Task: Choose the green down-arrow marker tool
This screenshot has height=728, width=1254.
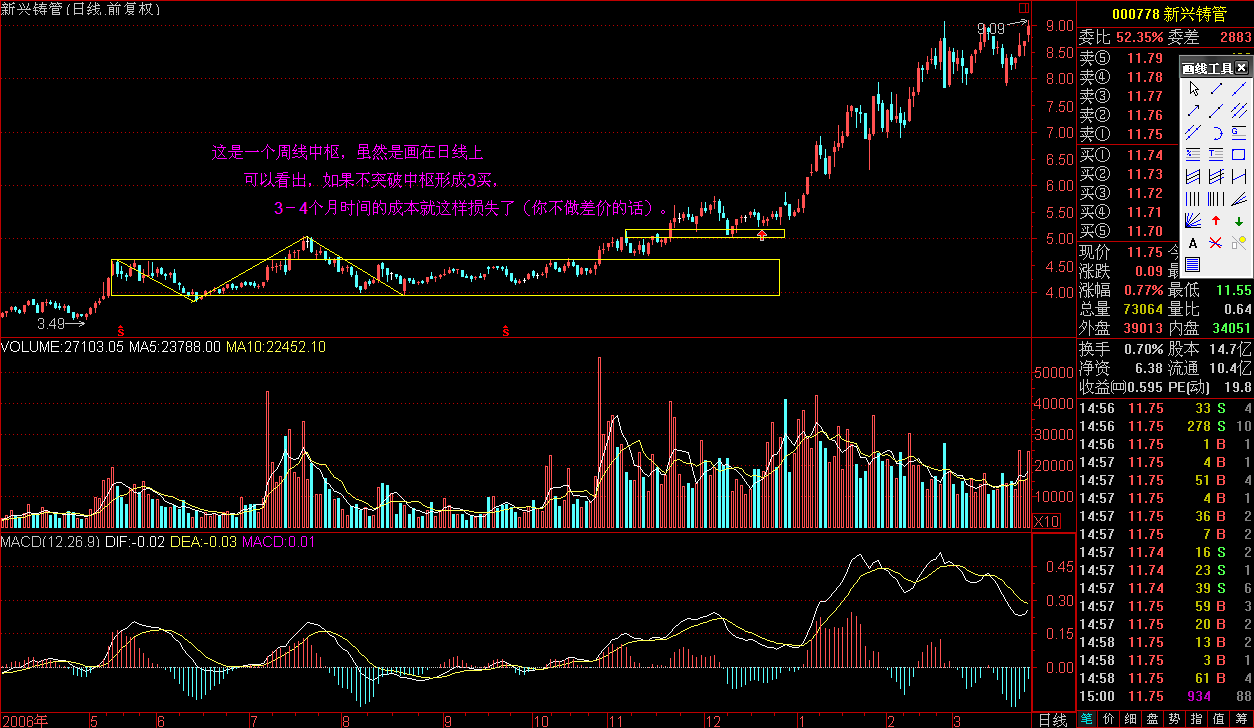Action: tap(1239, 220)
